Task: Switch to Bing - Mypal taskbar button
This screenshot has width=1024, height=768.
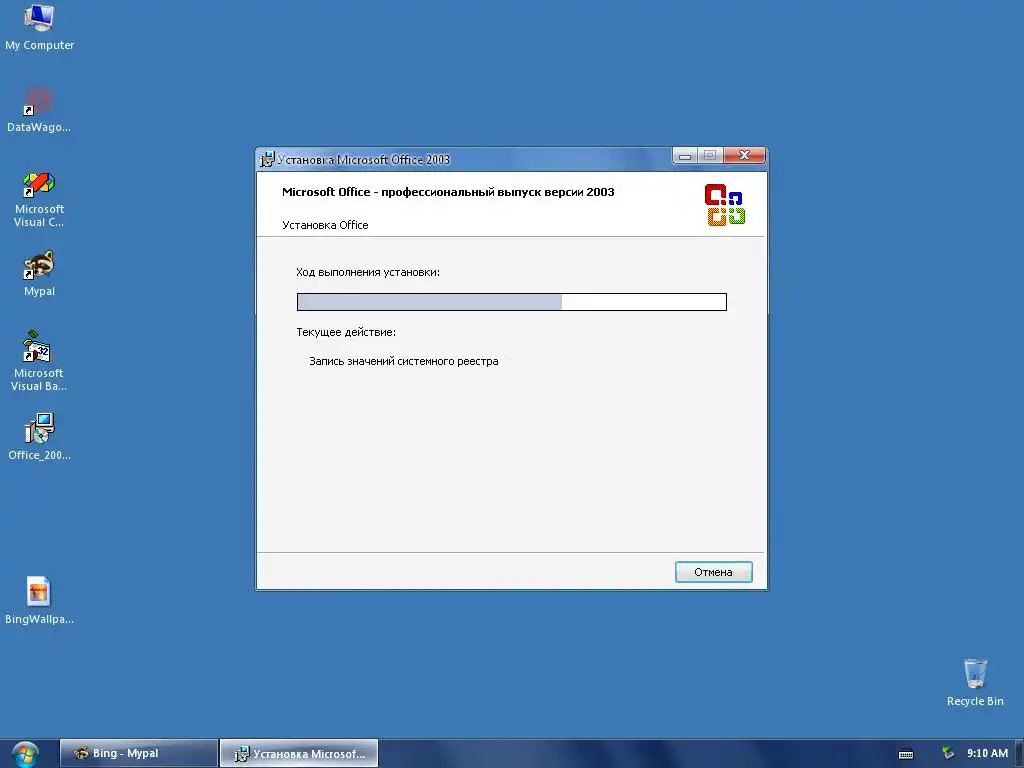Action: 138,753
